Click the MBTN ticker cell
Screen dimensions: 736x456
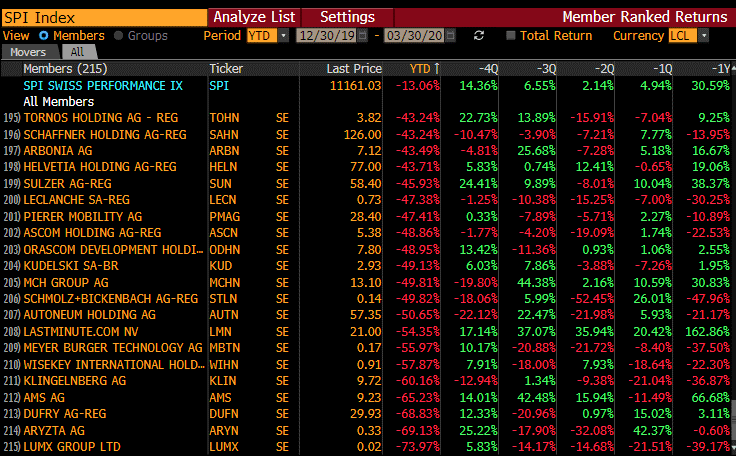(225, 348)
